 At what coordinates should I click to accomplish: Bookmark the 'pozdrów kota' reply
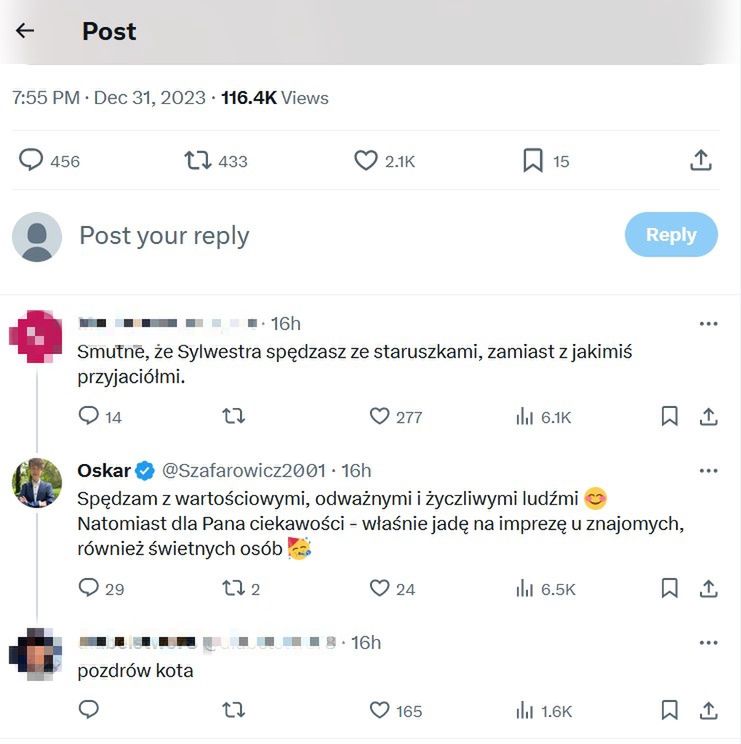pyautogui.click(x=670, y=710)
